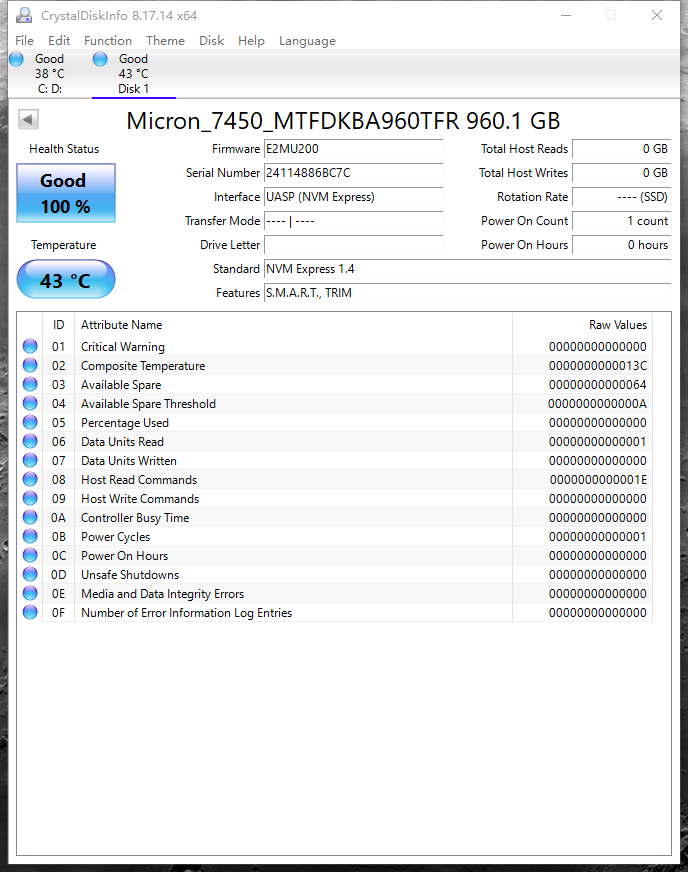688x872 pixels.
Task: Click the Serial Number field 24114886BC7C
Action: tap(354, 173)
